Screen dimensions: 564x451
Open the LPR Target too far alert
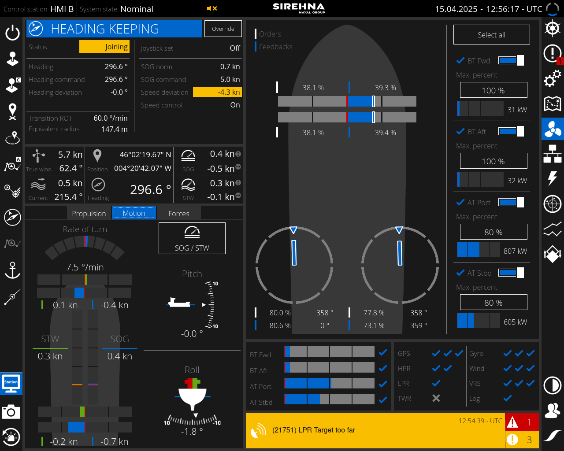click(x=375, y=430)
